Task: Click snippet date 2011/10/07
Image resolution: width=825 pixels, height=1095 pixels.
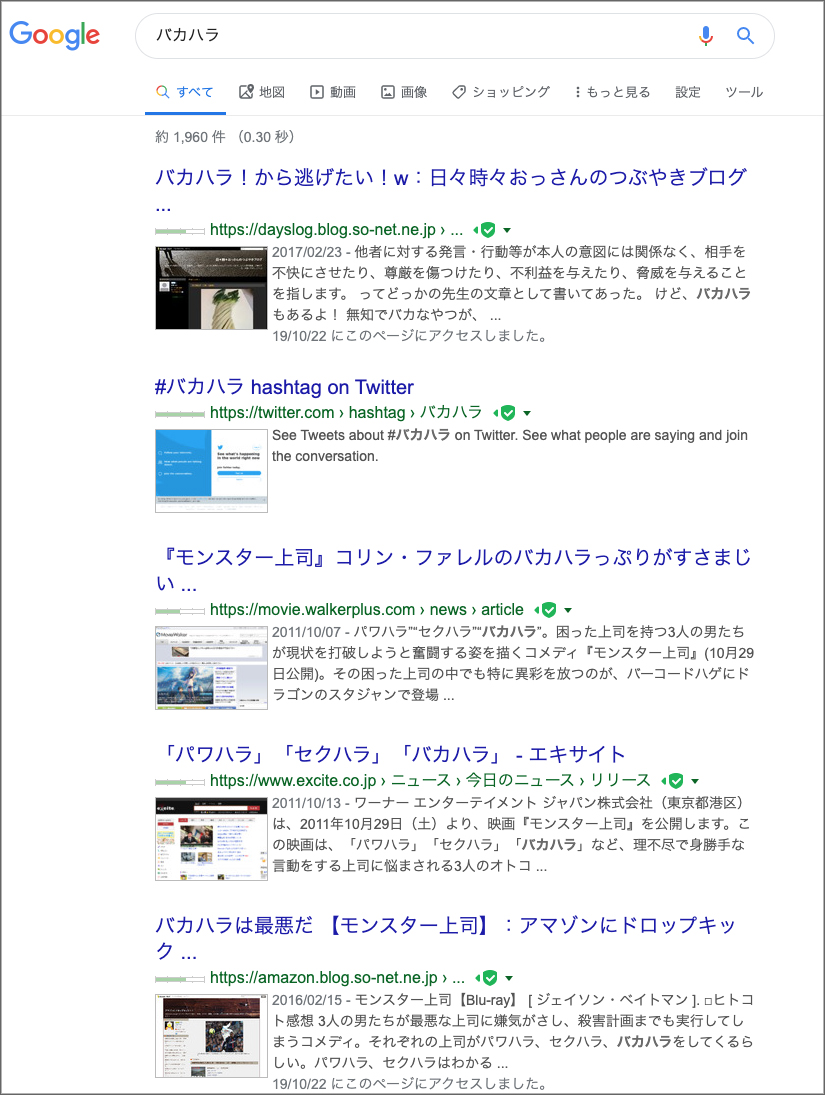Action: click(x=307, y=632)
